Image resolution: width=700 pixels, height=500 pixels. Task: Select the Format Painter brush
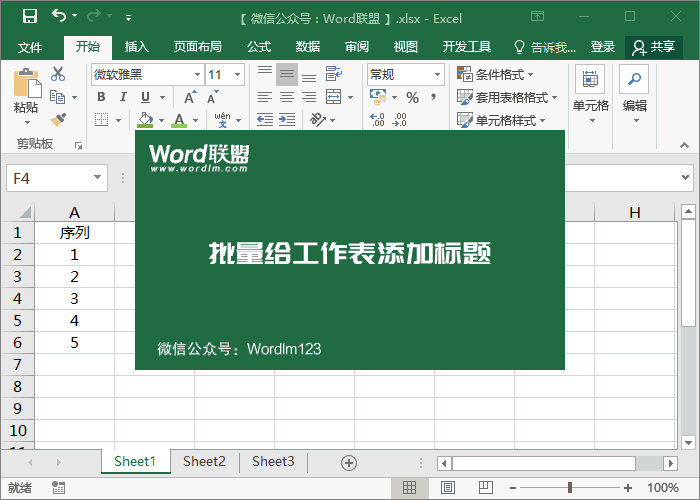tap(58, 119)
